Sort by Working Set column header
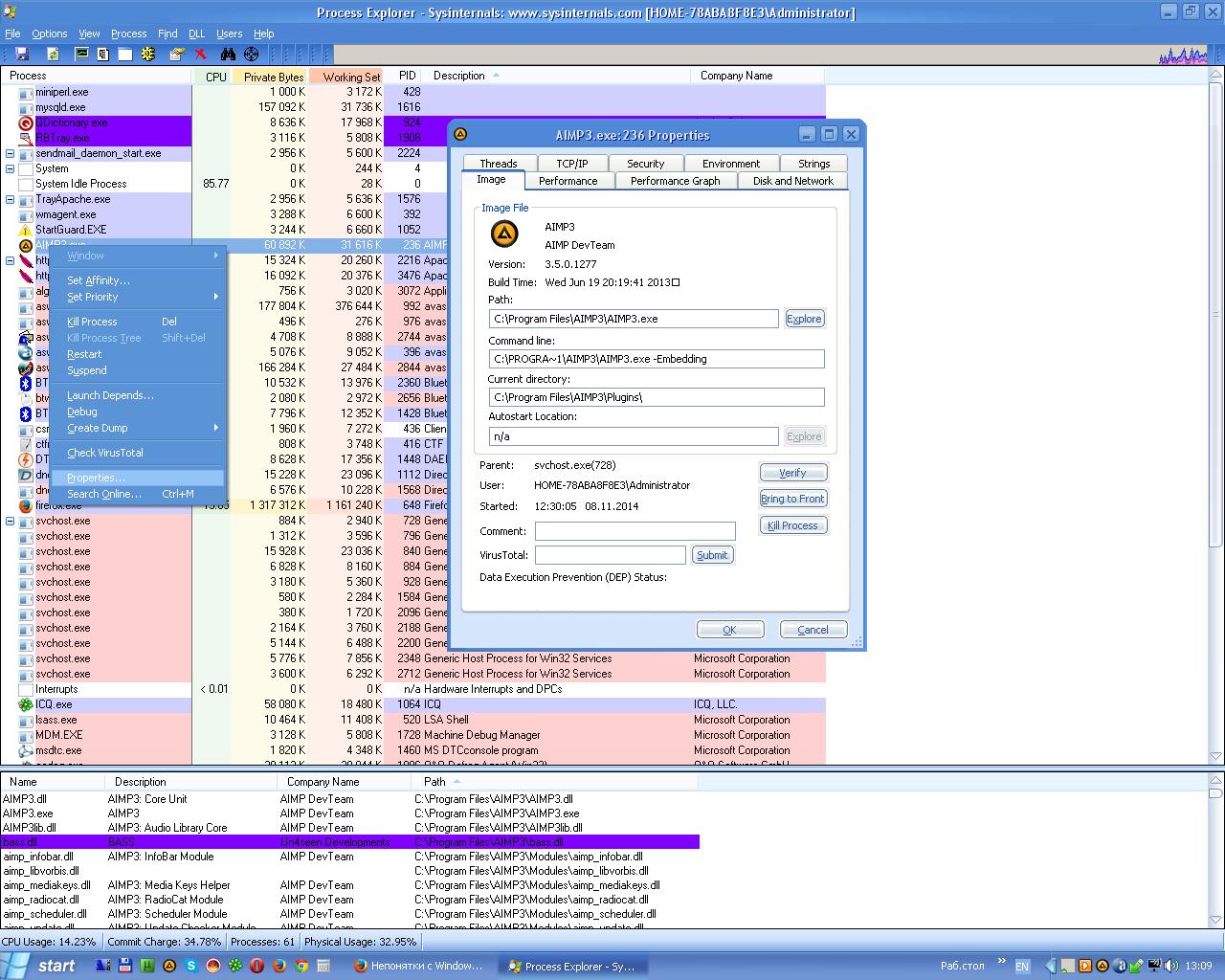1225x980 pixels. (345, 76)
